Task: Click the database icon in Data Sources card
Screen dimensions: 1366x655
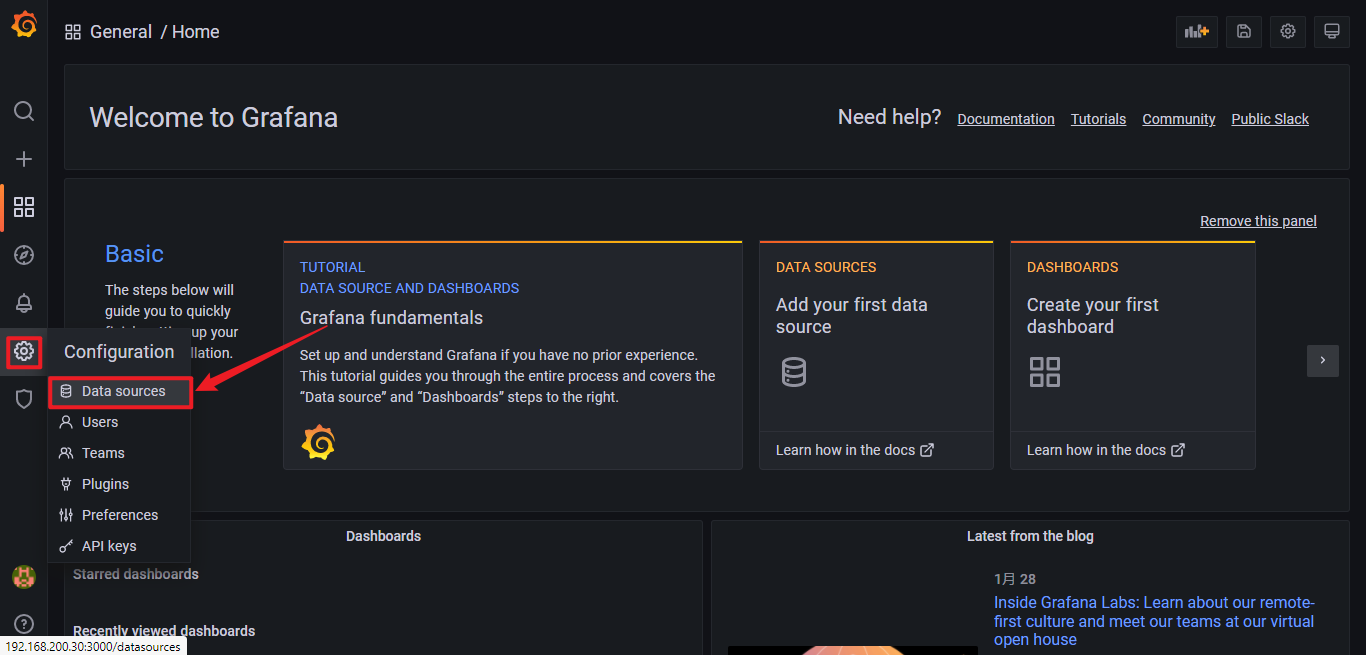Action: (793, 372)
